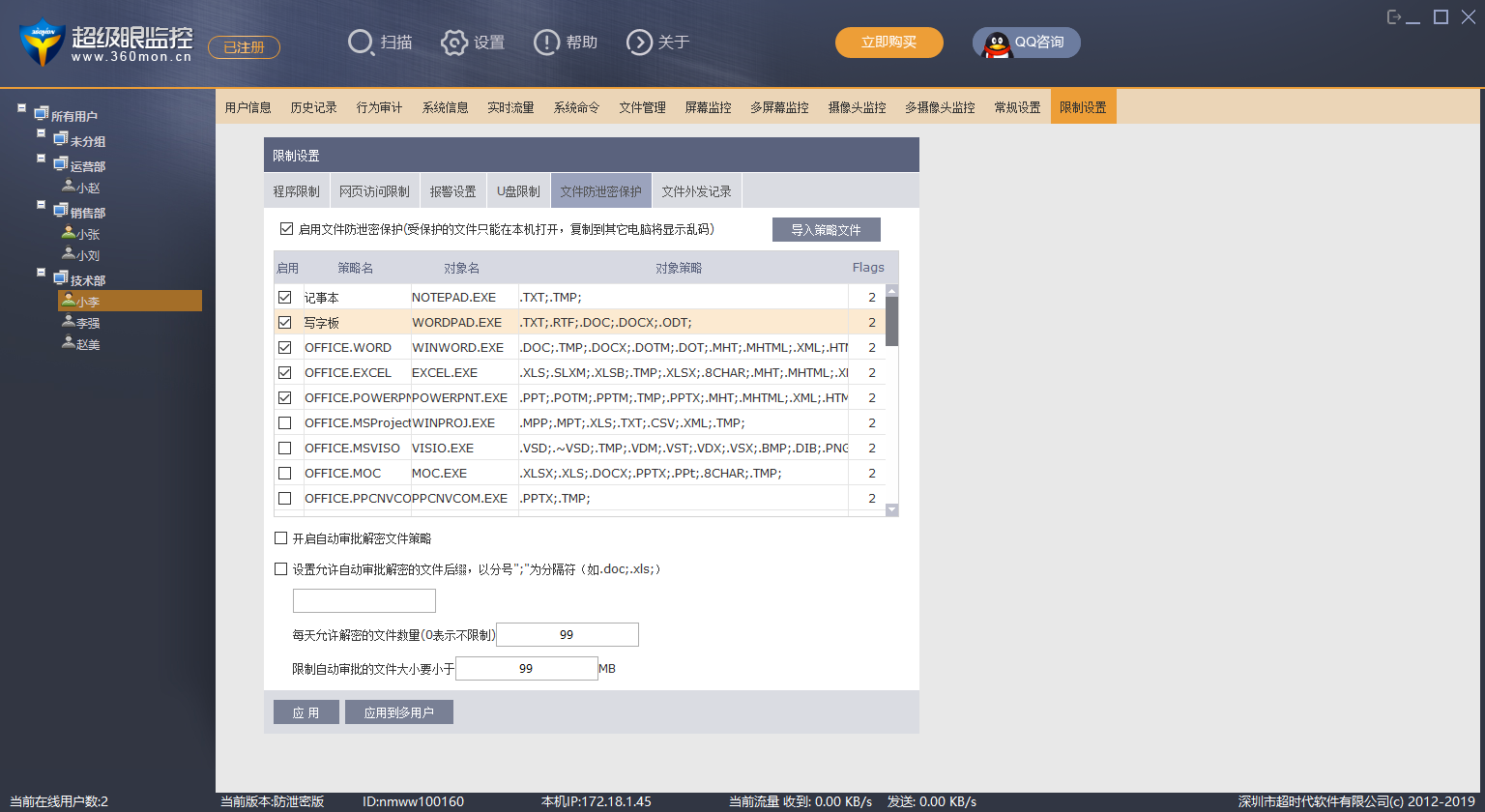Enable the OFFICE.MSVISO policy checkbox

pyautogui.click(x=285, y=449)
